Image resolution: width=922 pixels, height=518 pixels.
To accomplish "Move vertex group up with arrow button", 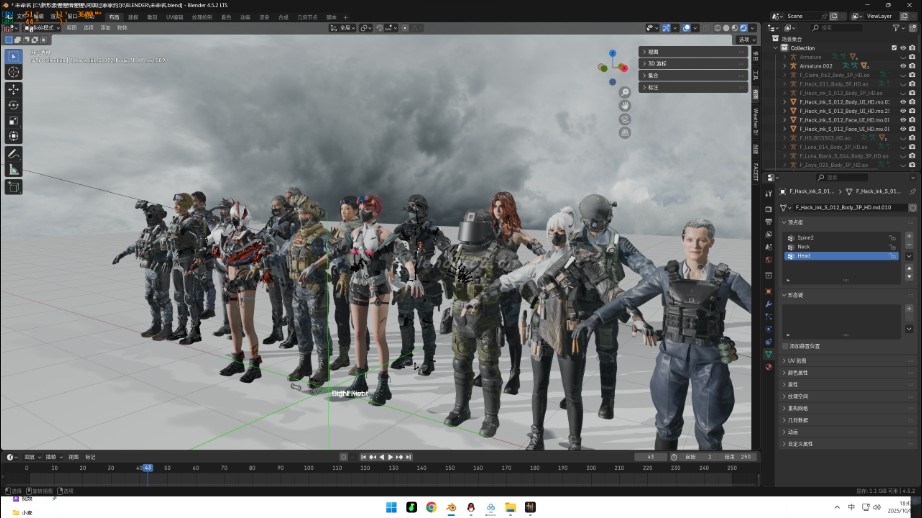I will click(909, 268).
